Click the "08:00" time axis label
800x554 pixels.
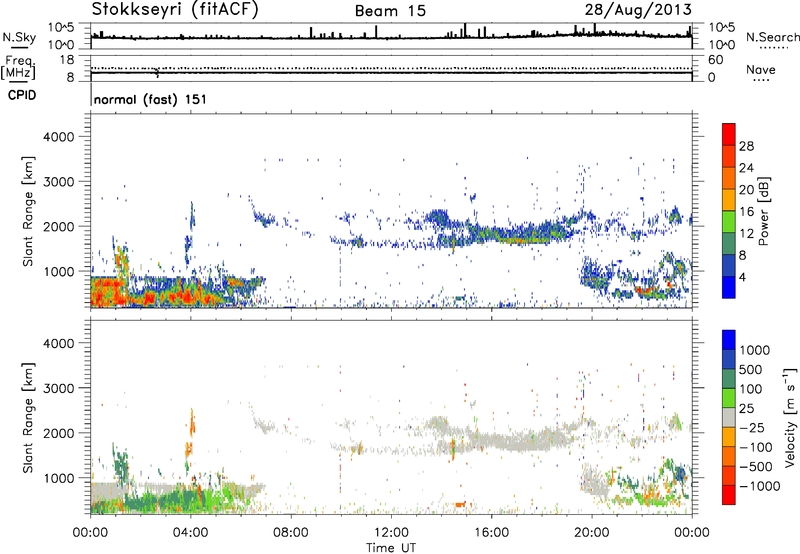click(x=291, y=533)
